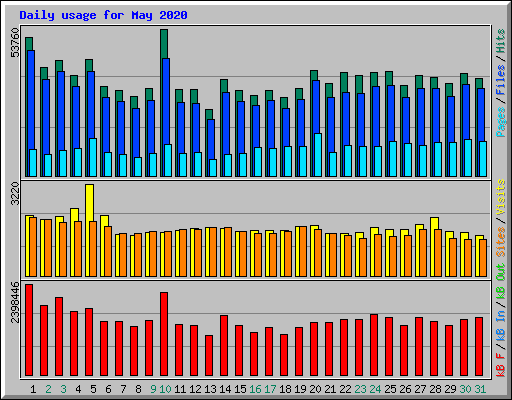Click day 24 on the x-axis

(375, 389)
